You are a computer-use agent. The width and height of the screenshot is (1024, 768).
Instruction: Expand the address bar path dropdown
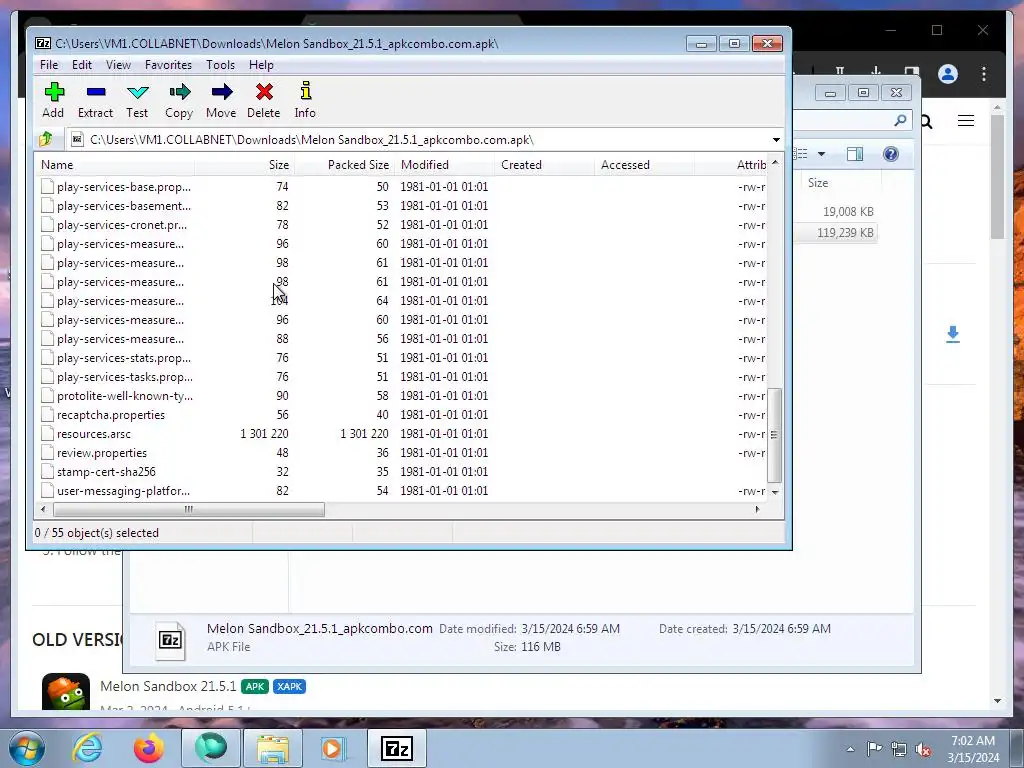(776, 140)
